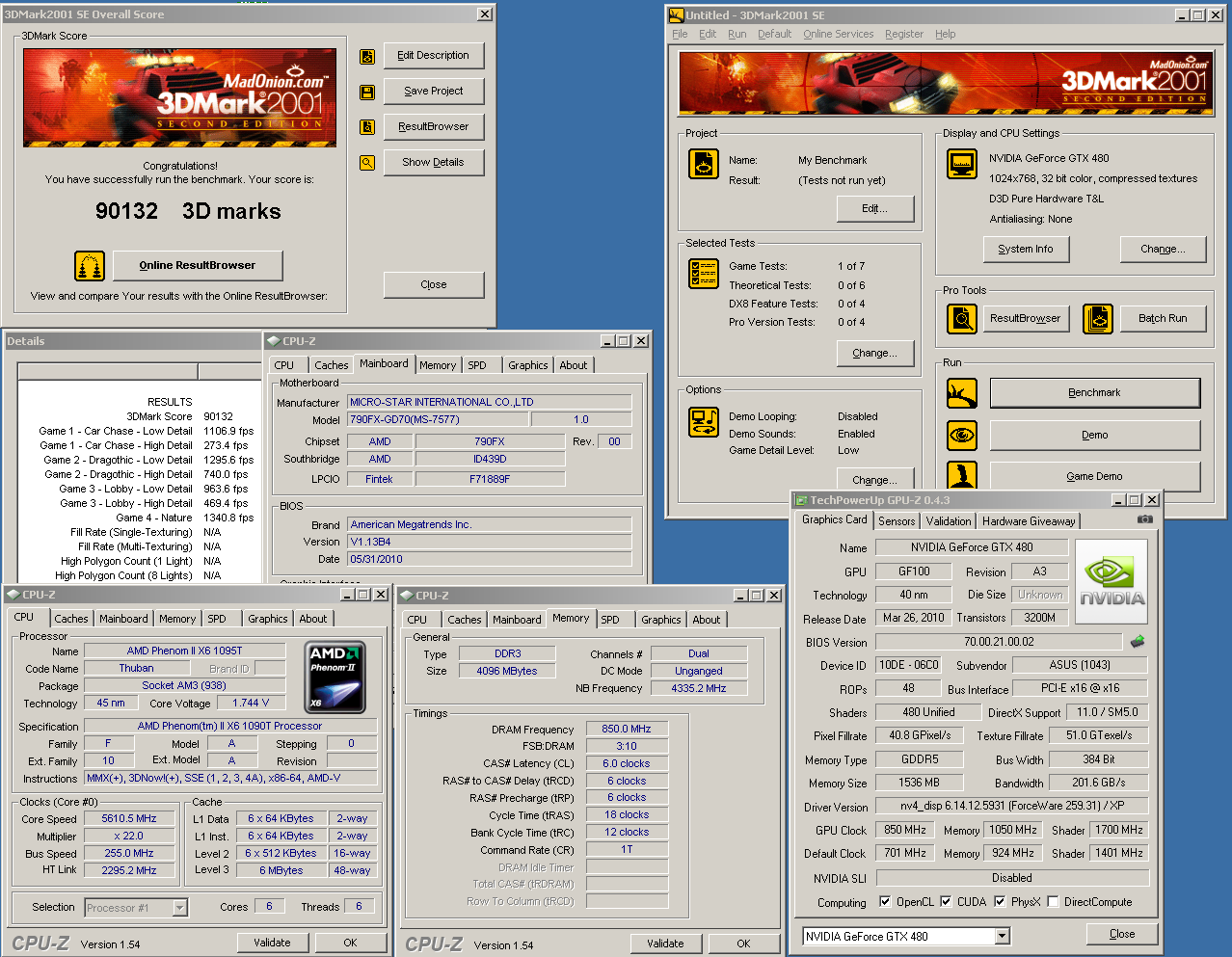Screen dimensions: 1232x957
Task: Open the Processor #1 selection dropdown
Action: pyautogui.click(x=180, y=908)
